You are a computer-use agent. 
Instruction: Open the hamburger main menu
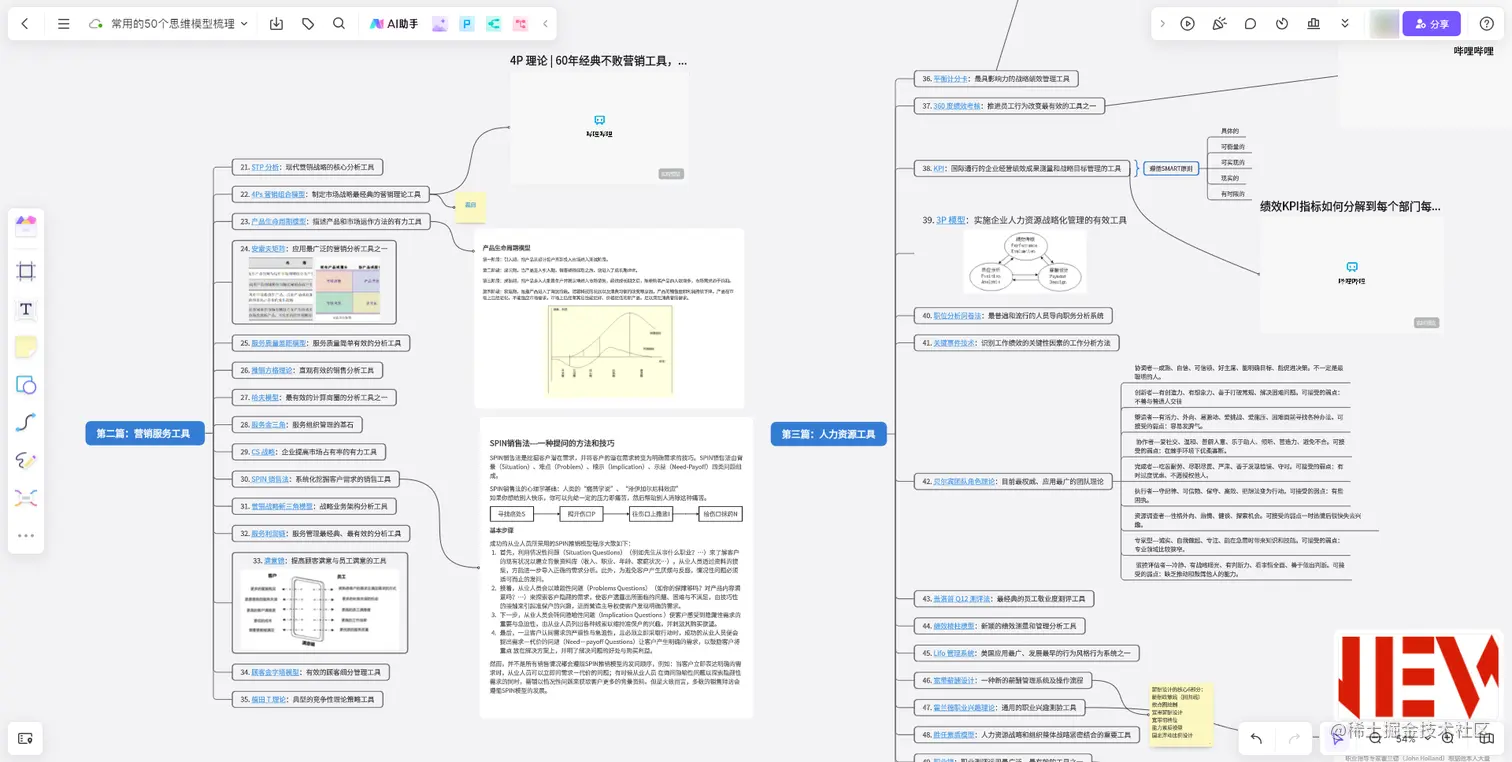[x=63, y=23]
